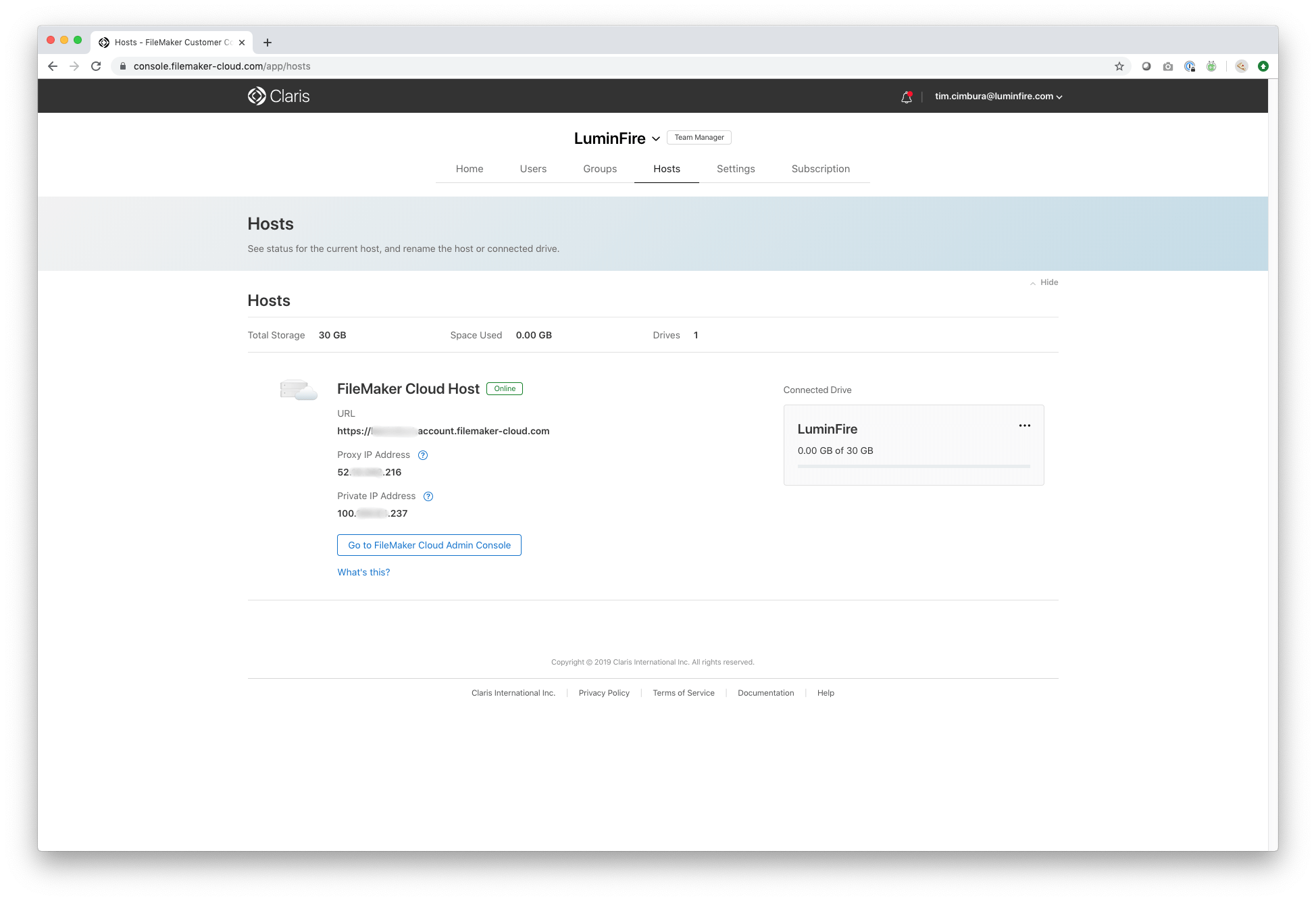The image size is (1316, 901).
Task: Click the FileMaker Cloud Host server icon
Action: 298,390
